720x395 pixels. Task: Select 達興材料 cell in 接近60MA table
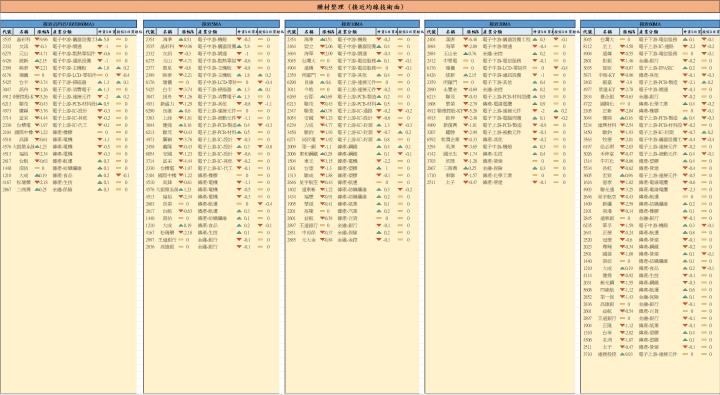(x=607, y=125)
